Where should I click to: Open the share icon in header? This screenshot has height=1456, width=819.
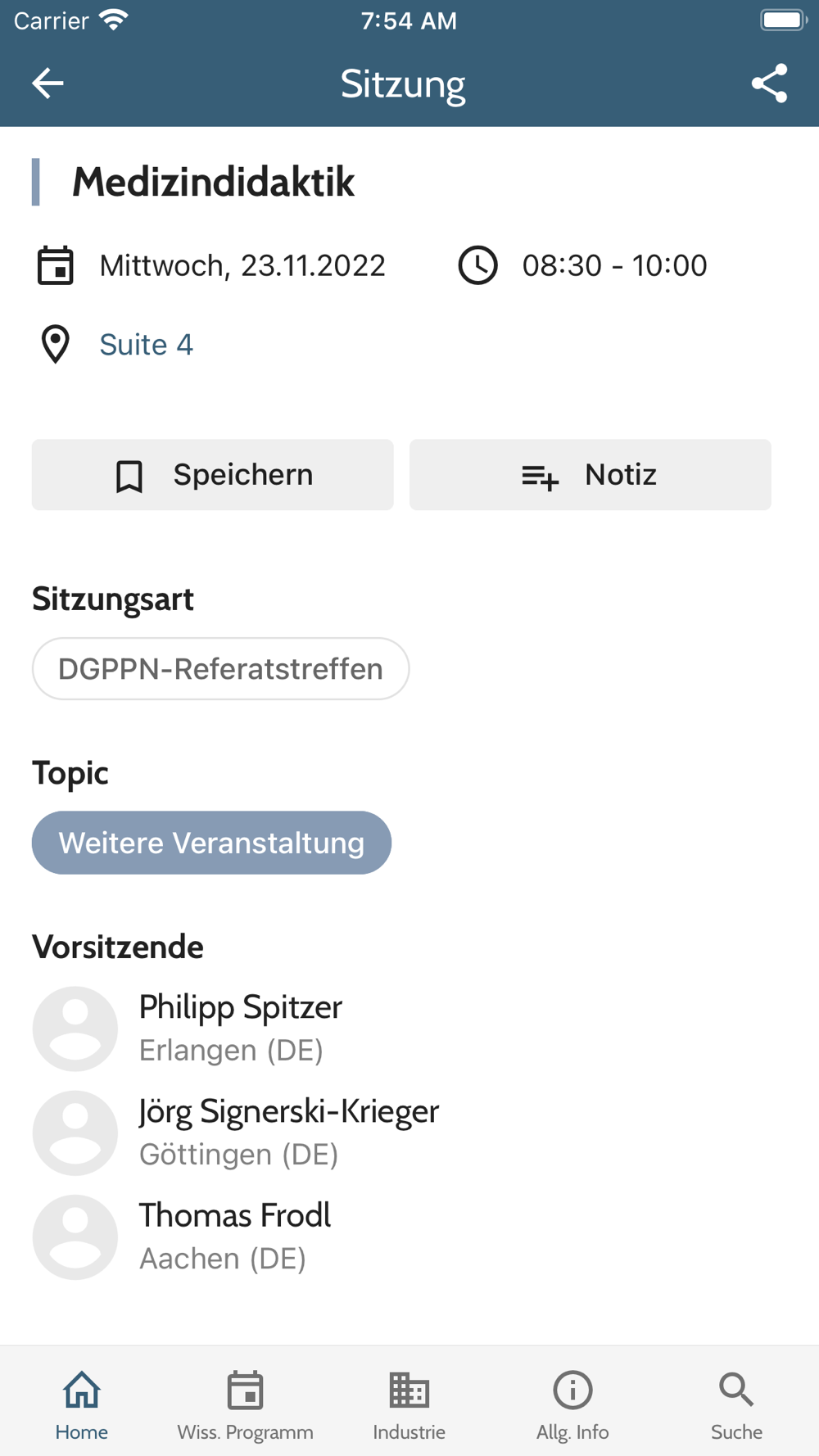(x=769, y=84)
